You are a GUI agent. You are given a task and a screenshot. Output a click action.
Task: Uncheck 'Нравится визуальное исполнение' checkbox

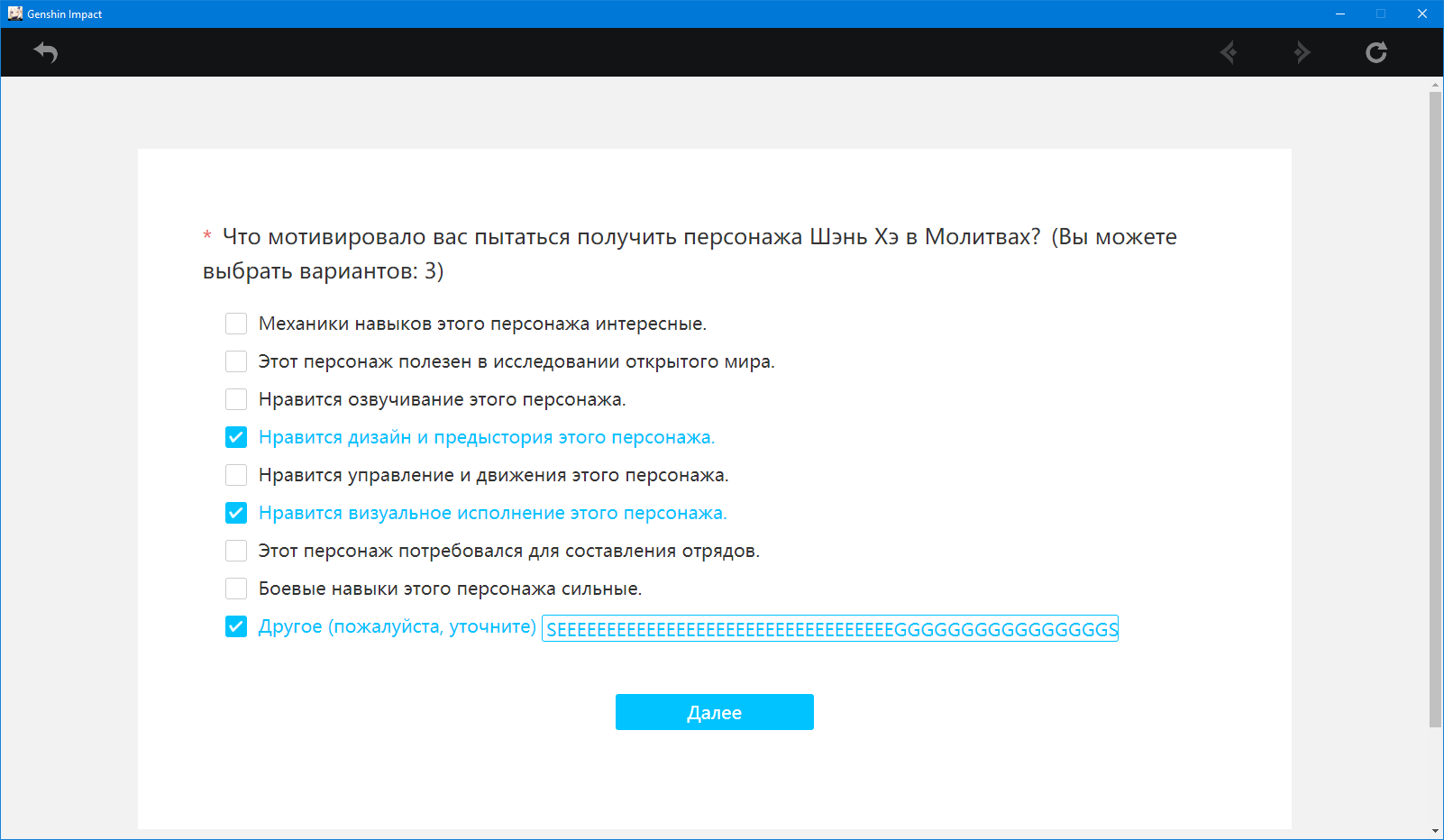(x=236, y=513)
